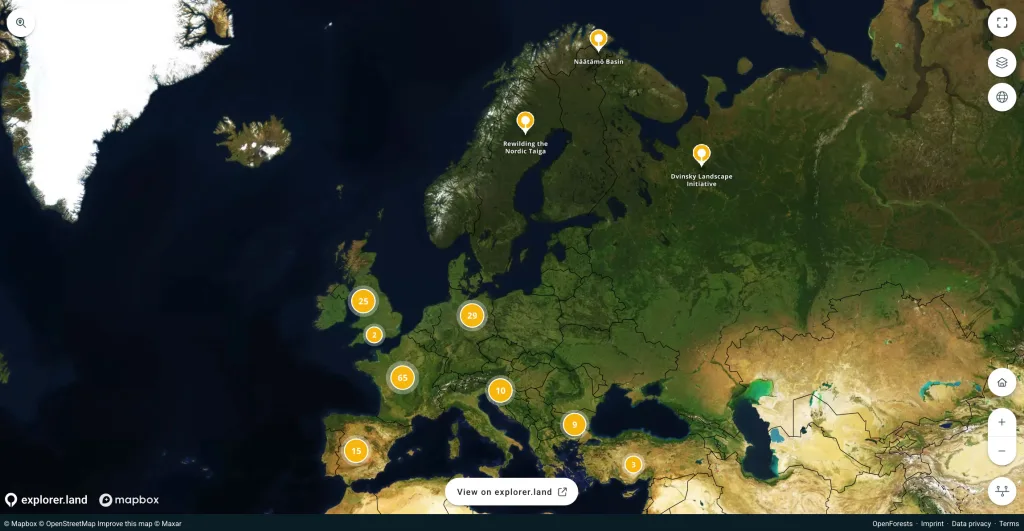
Task: Select the Rewilding the Nordic Taiga pin
Action: click(525, 122)
